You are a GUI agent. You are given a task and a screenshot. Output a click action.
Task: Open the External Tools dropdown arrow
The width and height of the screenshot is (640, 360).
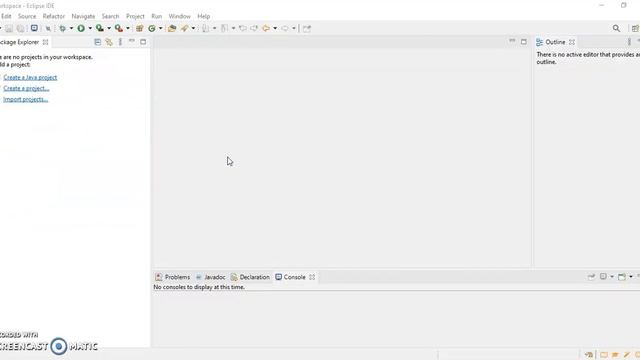tap(128, 28)
